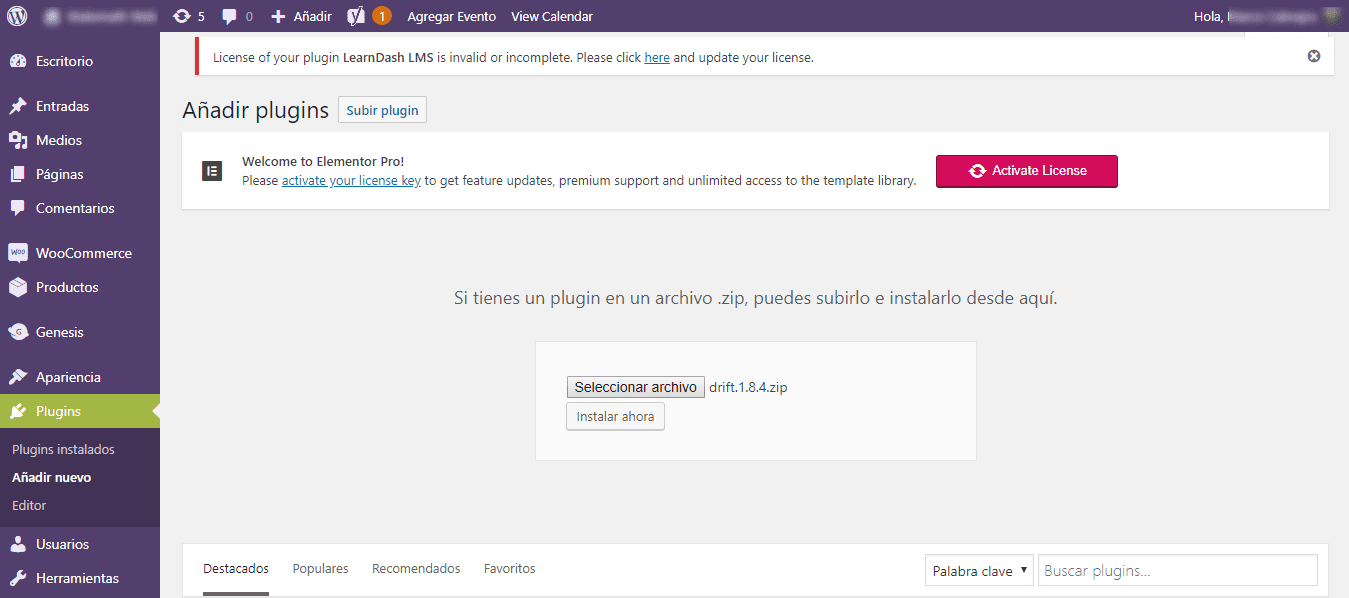This screenshot has width=1349, height=598.
Task: Open the Añadir new content menu
Action: tap(302, 16)
